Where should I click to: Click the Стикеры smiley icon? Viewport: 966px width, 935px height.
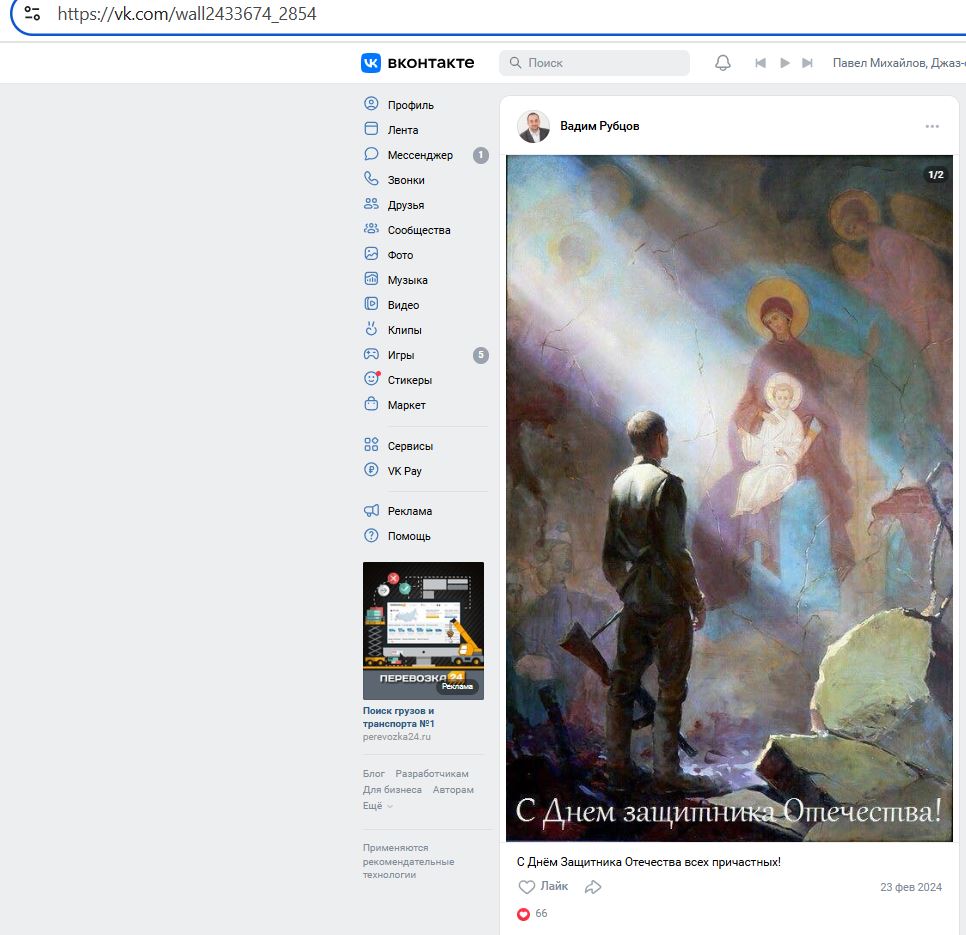pyautogui.click(x=371, y=378)
